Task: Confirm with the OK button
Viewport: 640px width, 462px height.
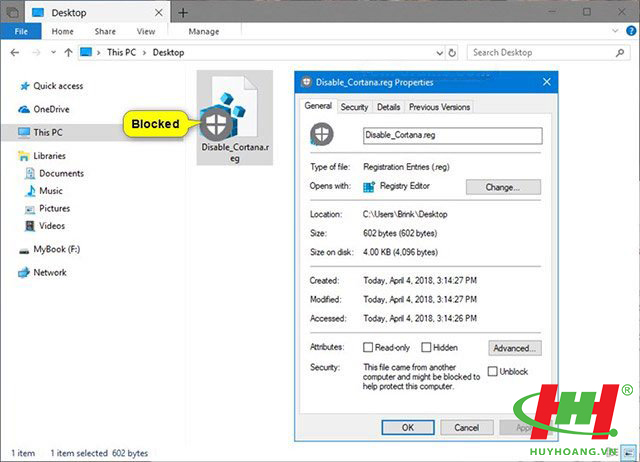Action: [x=408, y=427]
